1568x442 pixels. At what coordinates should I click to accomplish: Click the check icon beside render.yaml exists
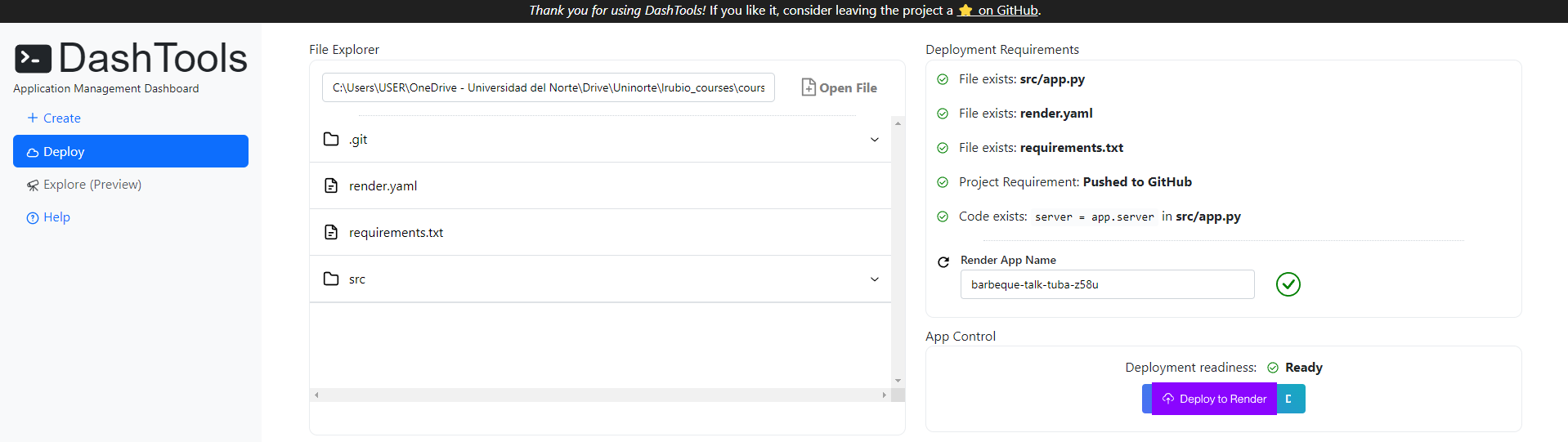coord(943,114)
